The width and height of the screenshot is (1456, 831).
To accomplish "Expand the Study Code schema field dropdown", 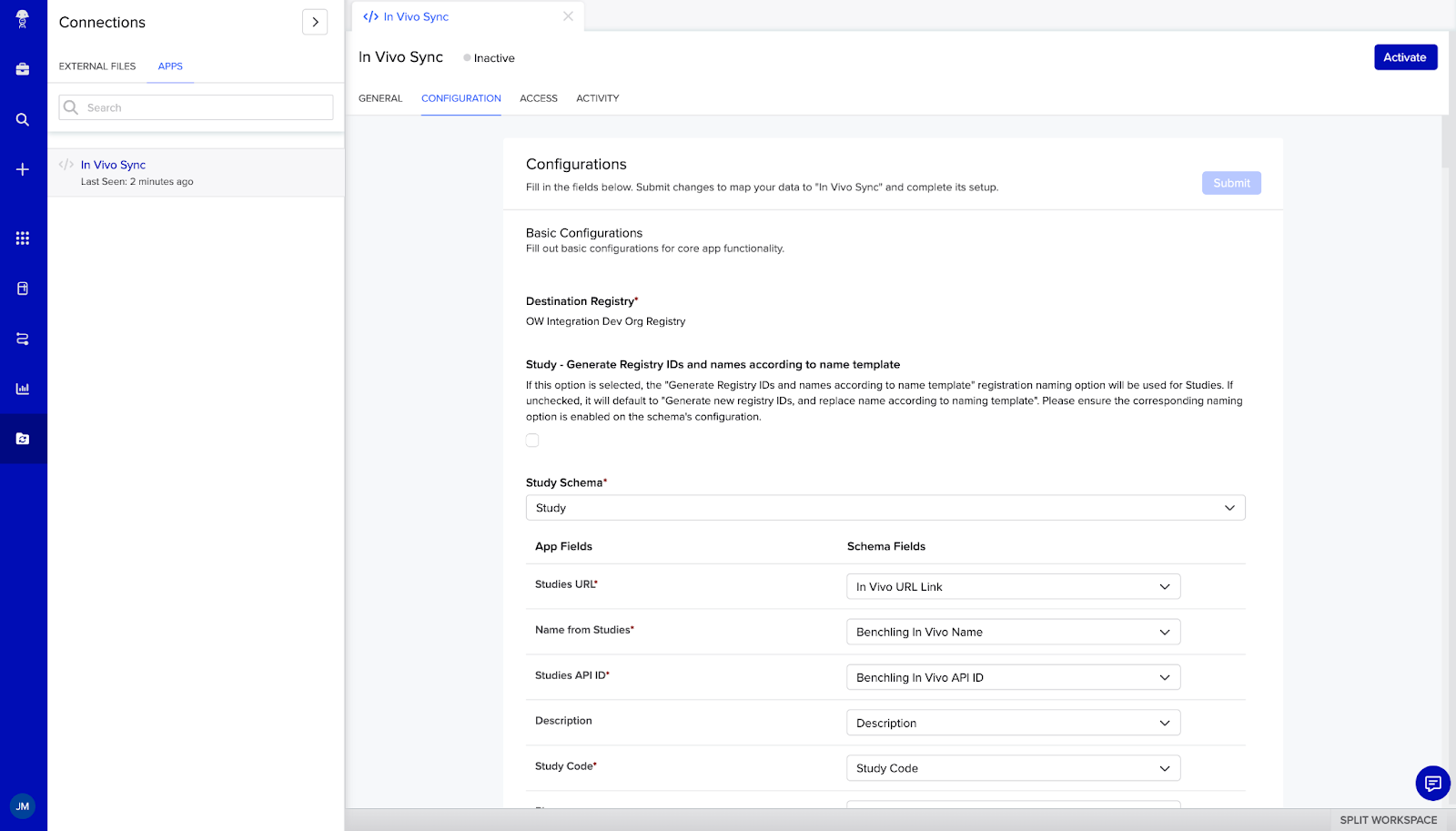I will click(1013, 768).
